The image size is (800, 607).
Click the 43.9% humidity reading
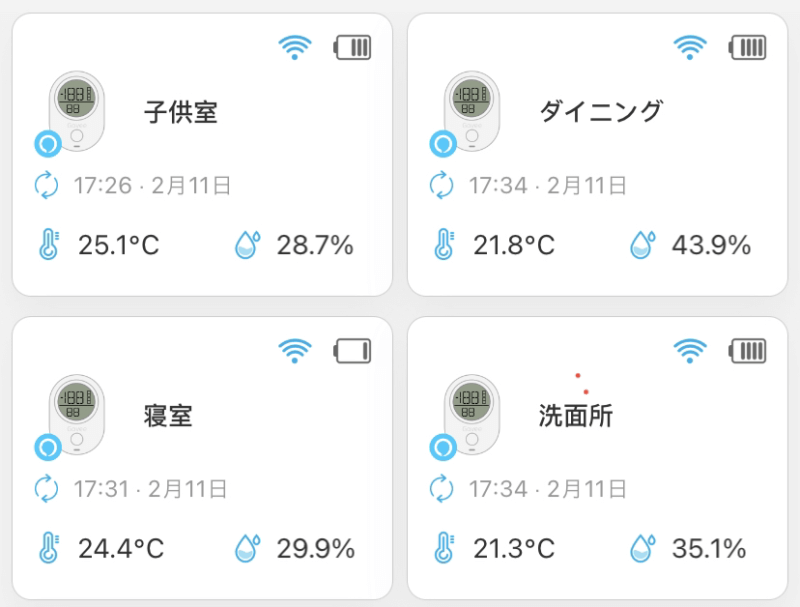pos(711,245)
